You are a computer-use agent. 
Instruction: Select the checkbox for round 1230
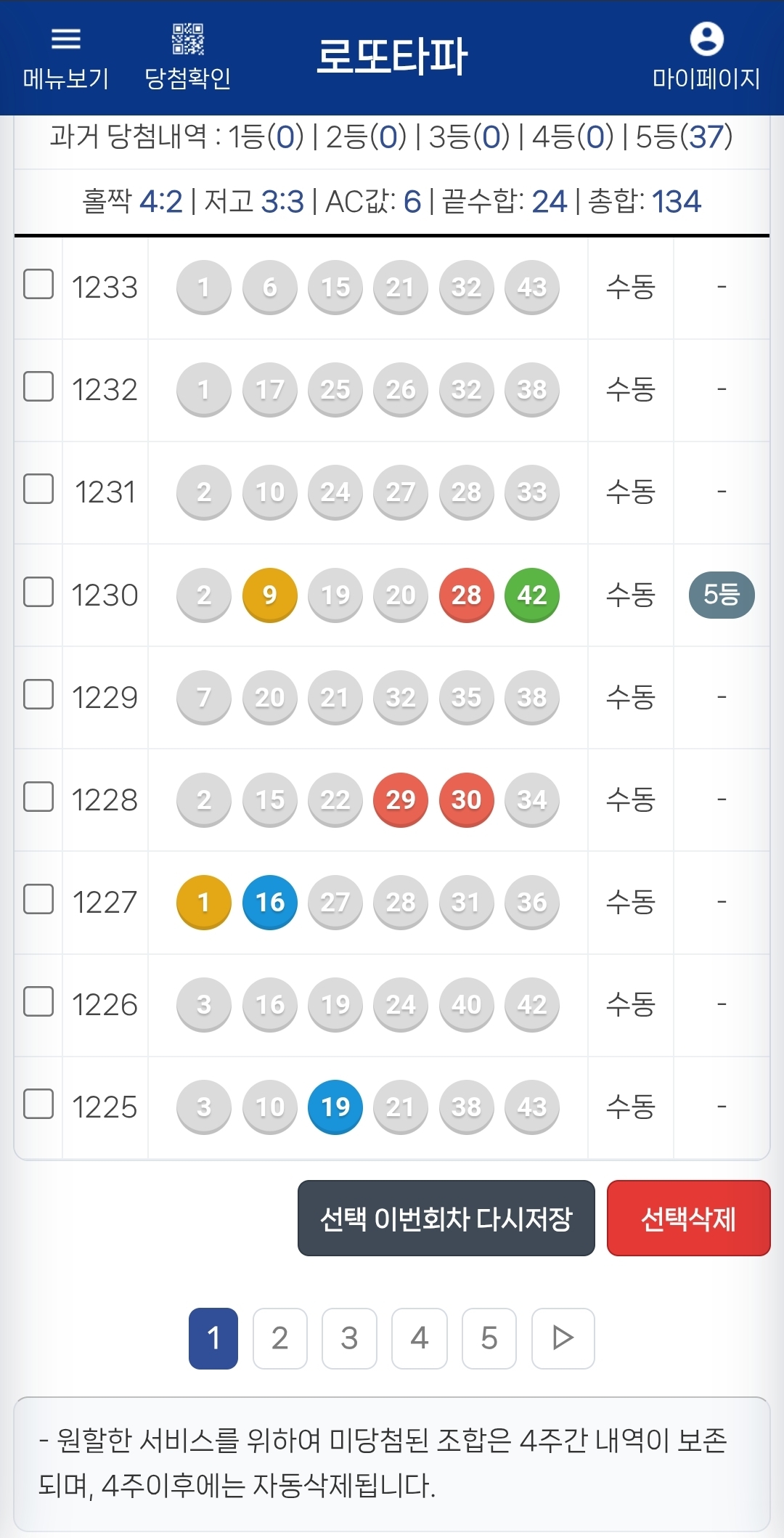[38, 592]
